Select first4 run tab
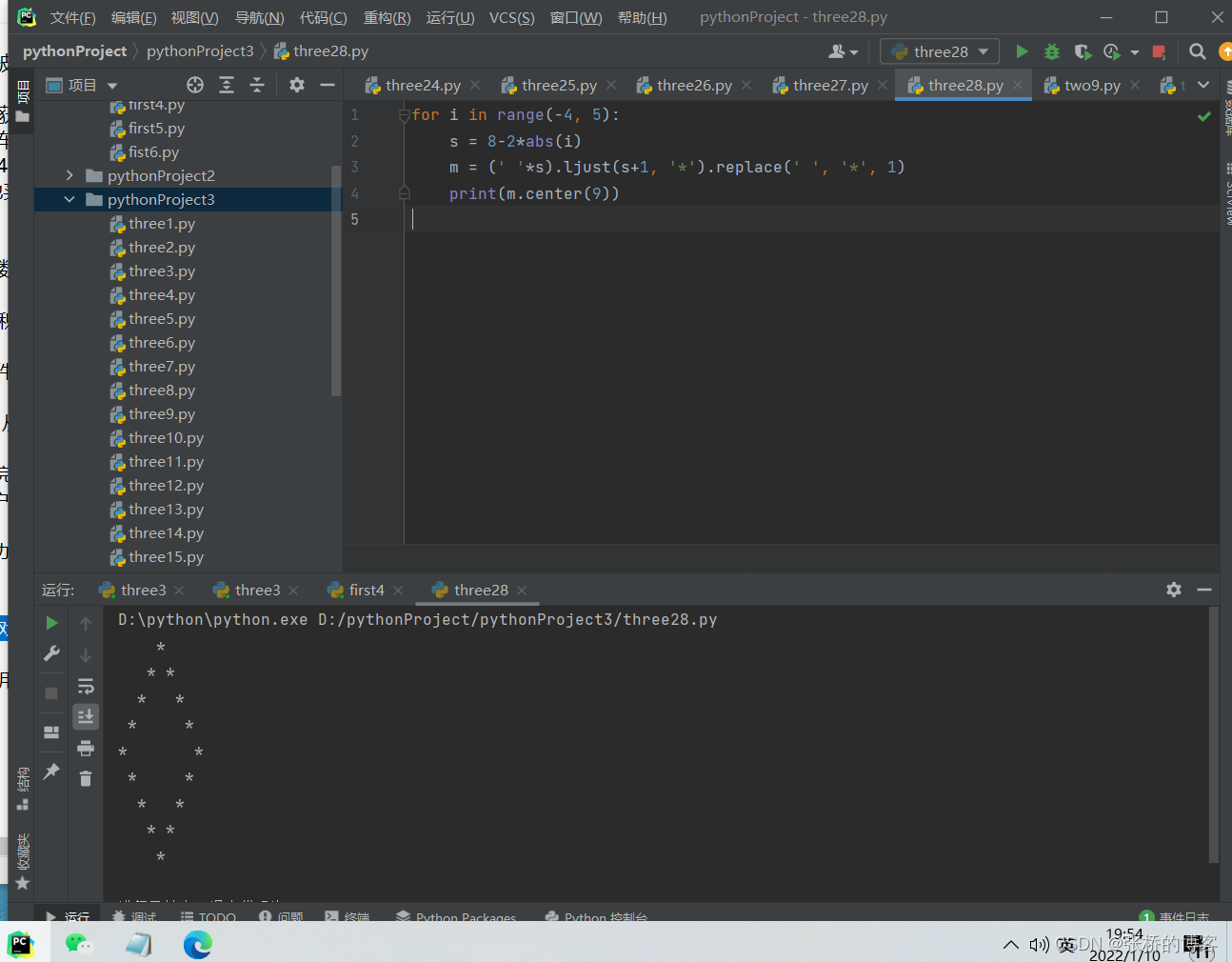The width and height of the screenshot is (1232, 962). (x=367, y=590)
